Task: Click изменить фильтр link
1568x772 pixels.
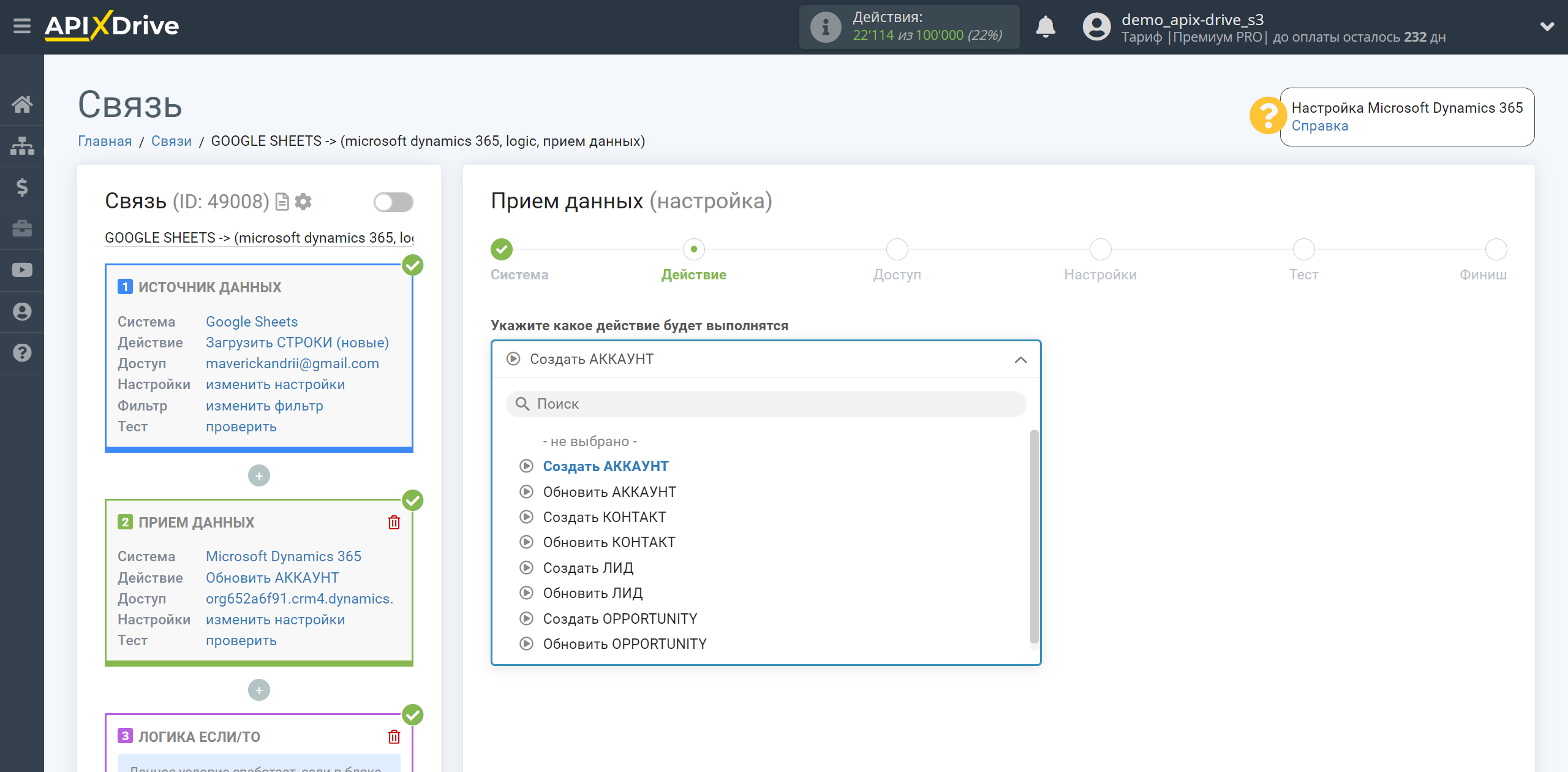Action: coord(265,406)
